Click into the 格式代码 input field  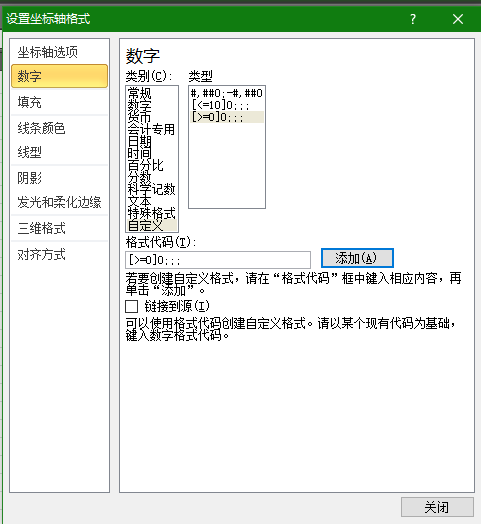[218, 260]
